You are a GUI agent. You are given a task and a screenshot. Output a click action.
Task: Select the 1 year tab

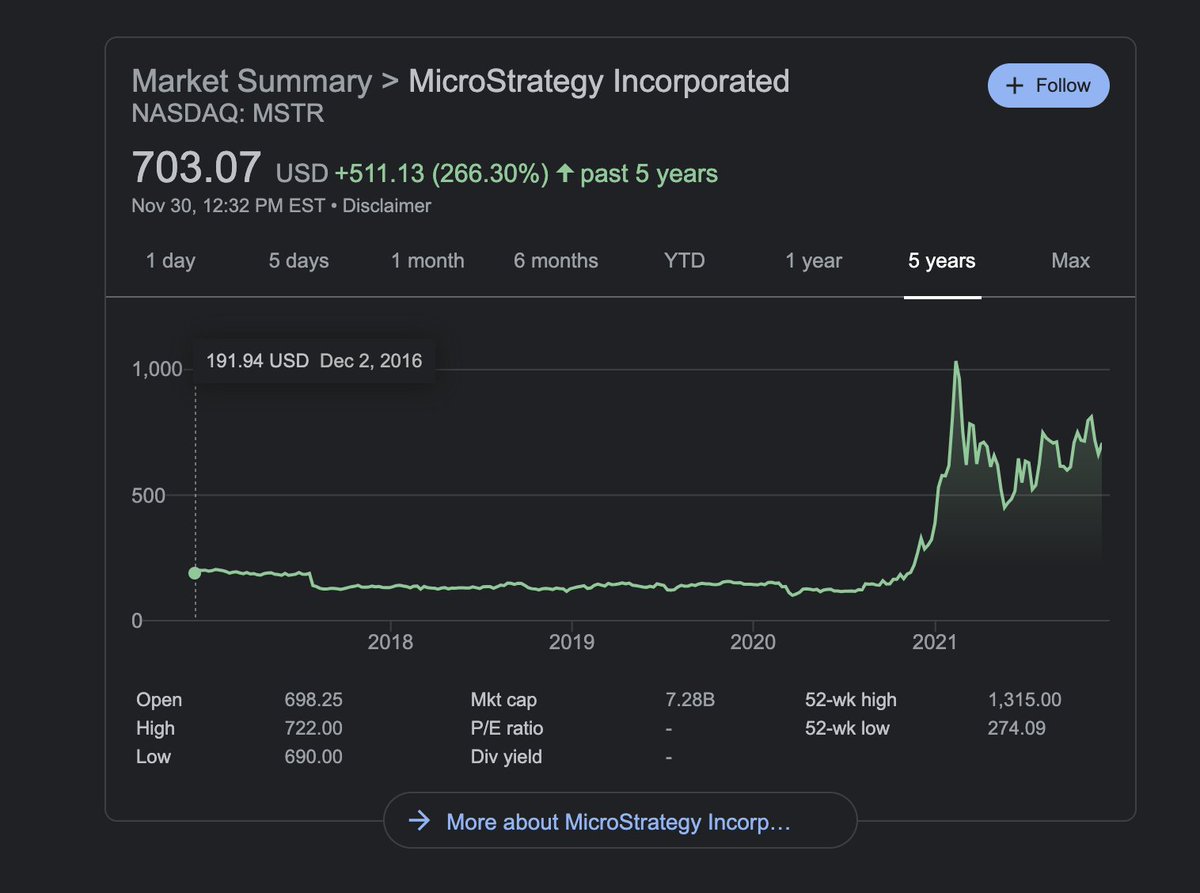pos(813,261)
